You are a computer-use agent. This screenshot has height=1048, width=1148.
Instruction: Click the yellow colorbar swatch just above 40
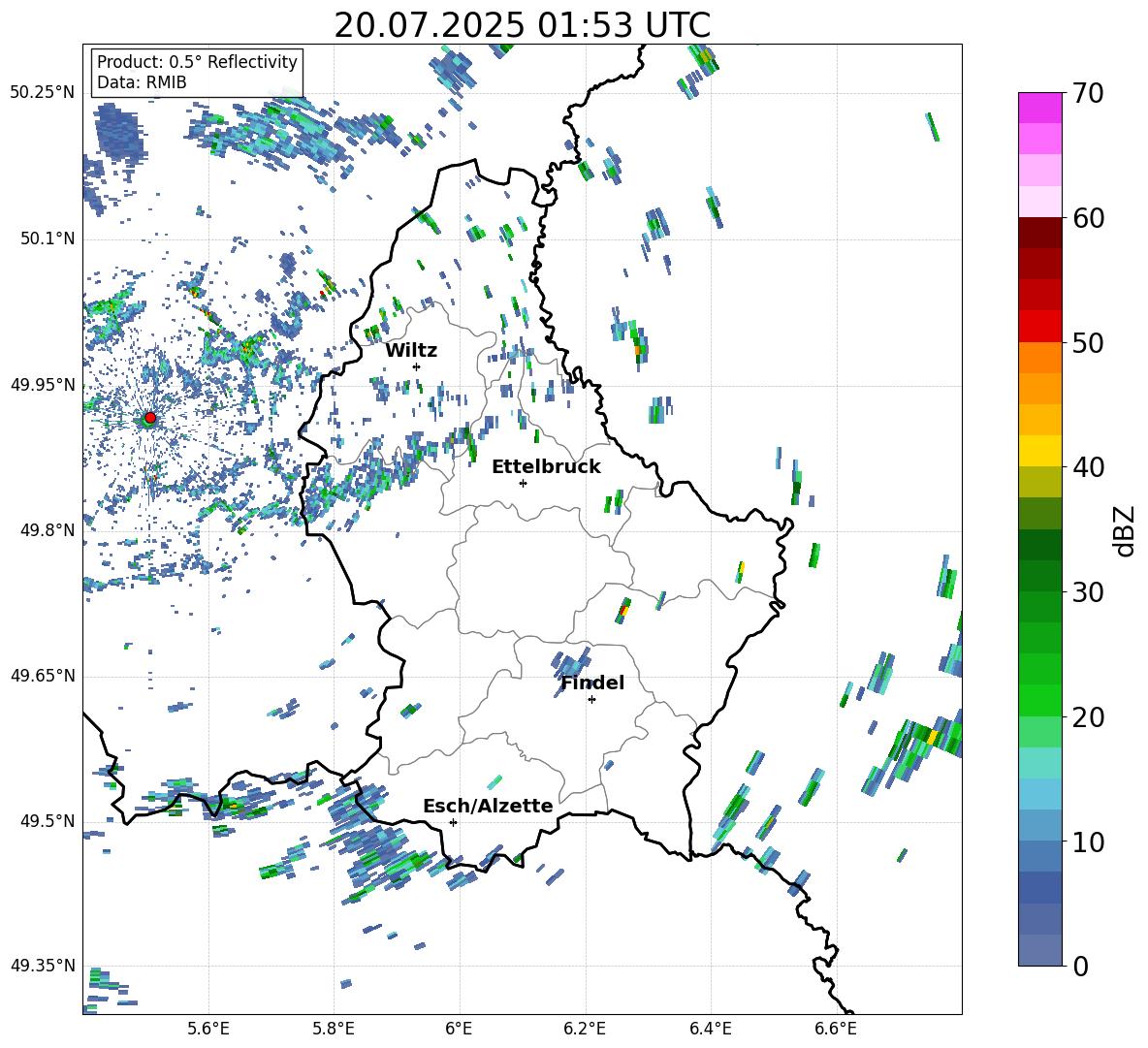tap(1039, 451)
